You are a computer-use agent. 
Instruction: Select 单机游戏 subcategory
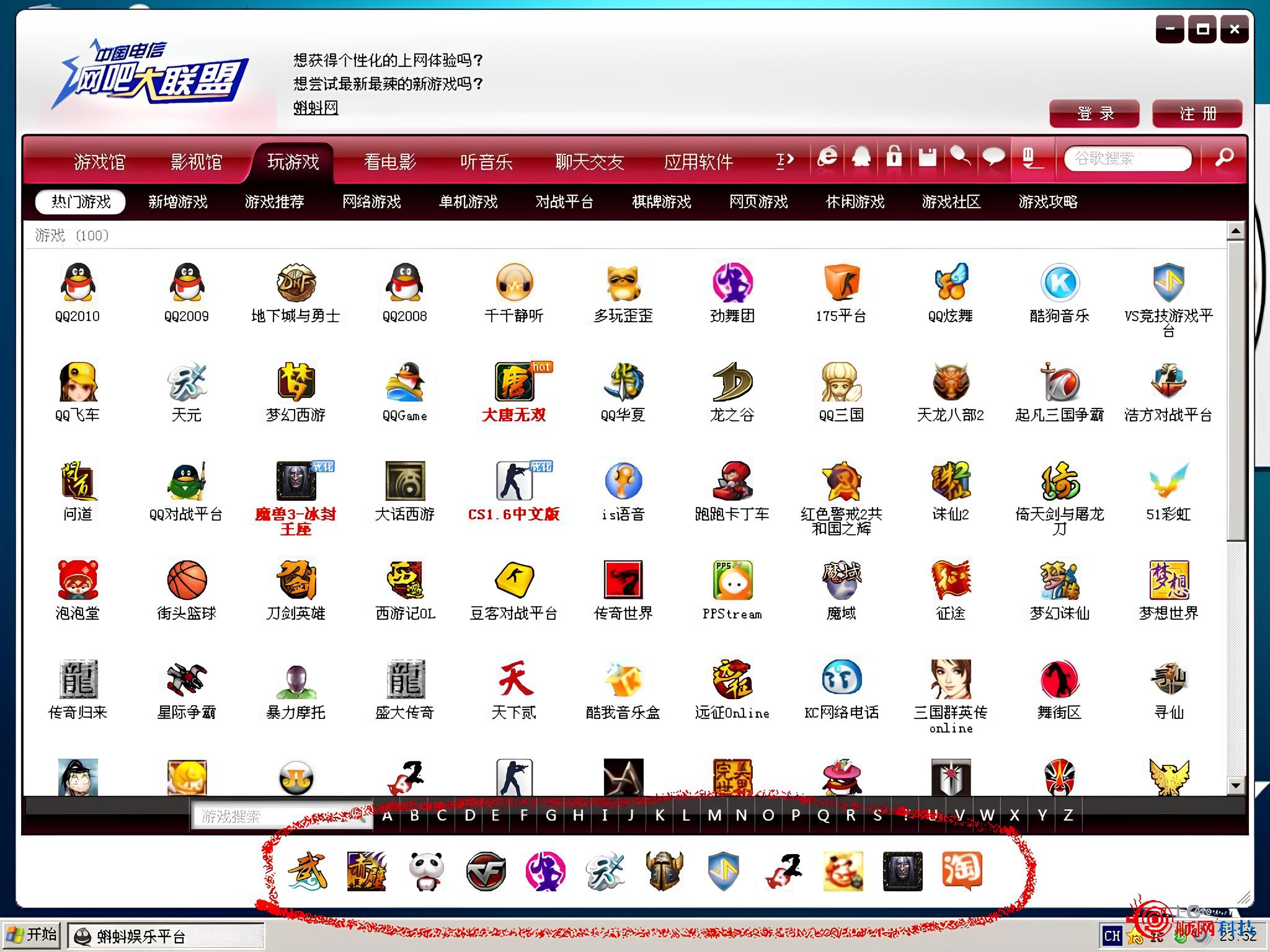pos(468,202)
